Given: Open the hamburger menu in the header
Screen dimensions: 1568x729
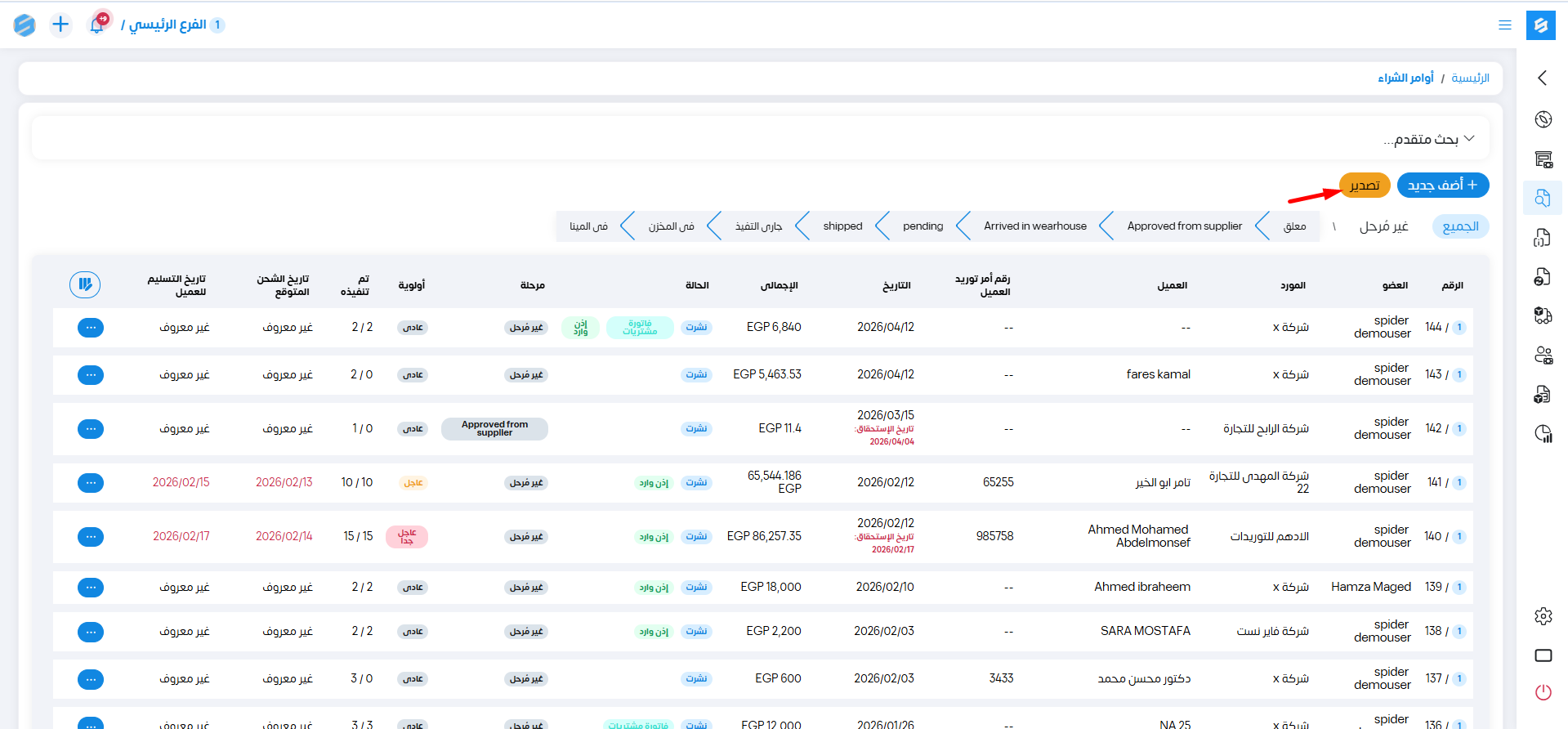Looking at the screenshot, I should pos(1504,25).
